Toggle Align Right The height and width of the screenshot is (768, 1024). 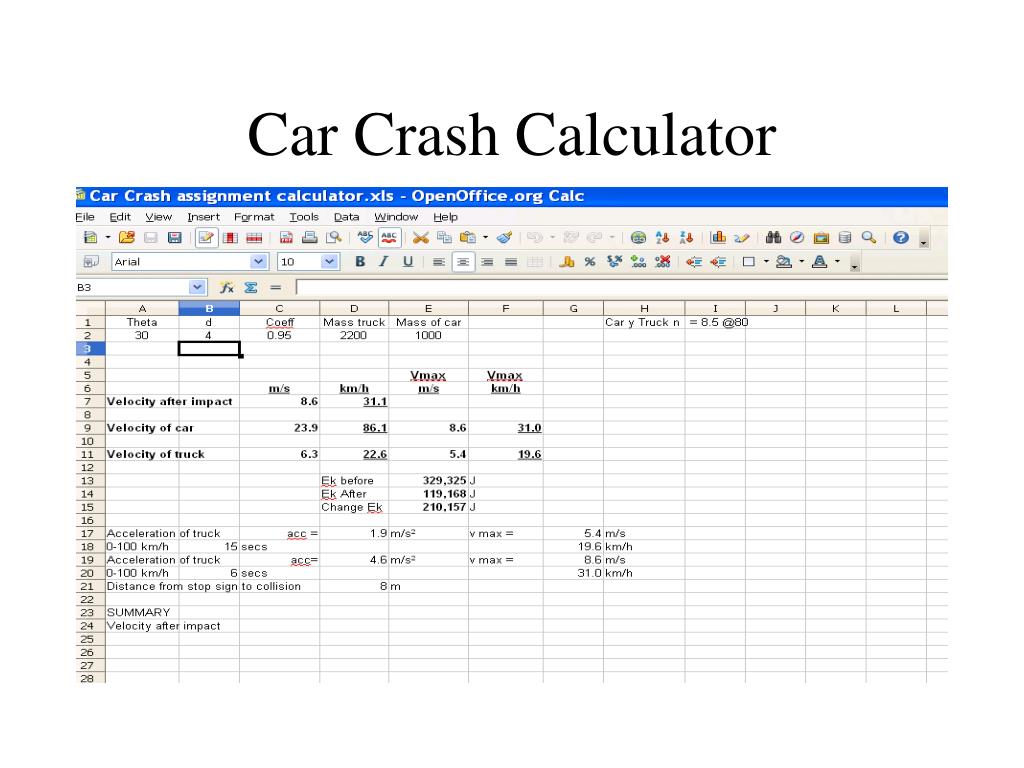(x=487, y=262)
